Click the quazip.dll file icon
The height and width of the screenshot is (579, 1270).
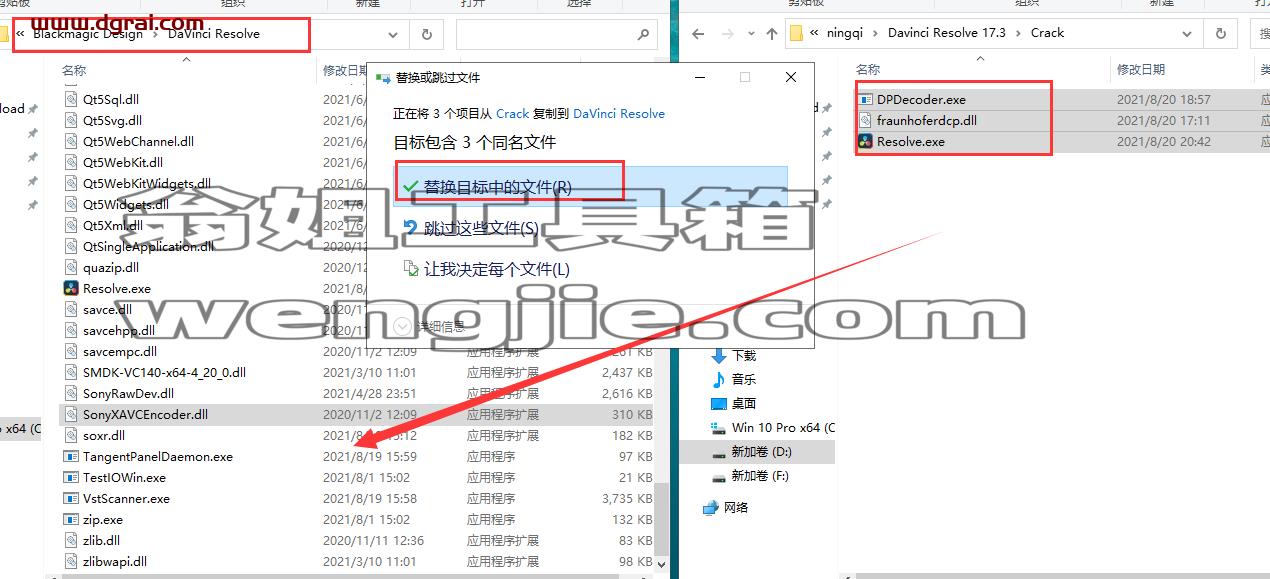[71, 267]
